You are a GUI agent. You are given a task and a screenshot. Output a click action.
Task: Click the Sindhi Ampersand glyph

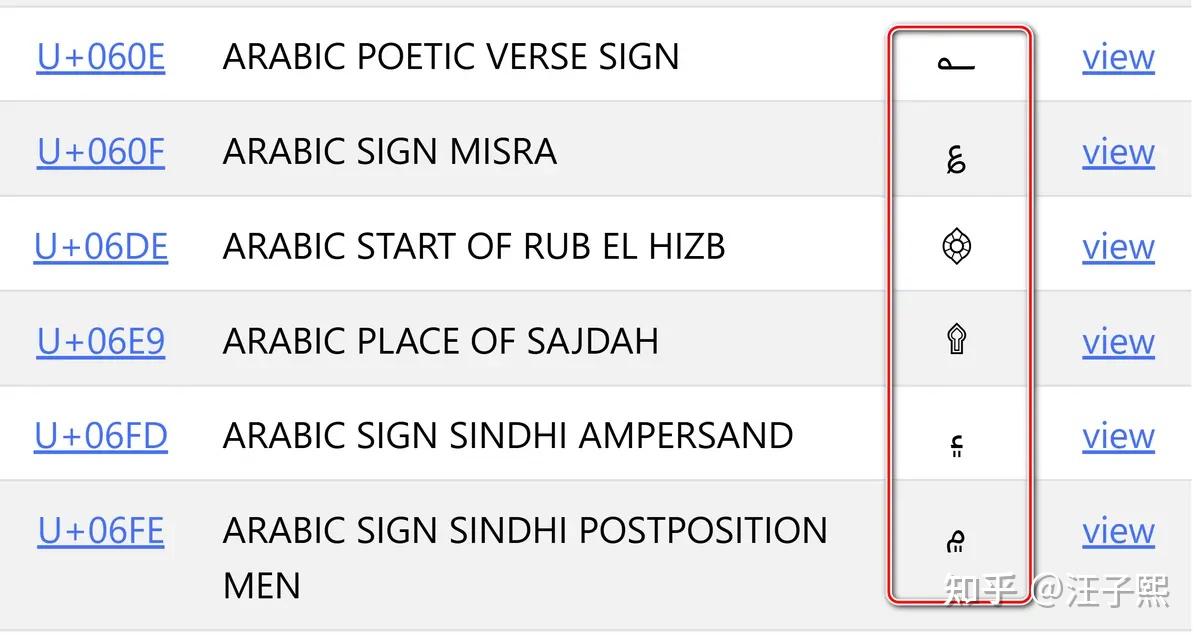click(x=956, y=443)
